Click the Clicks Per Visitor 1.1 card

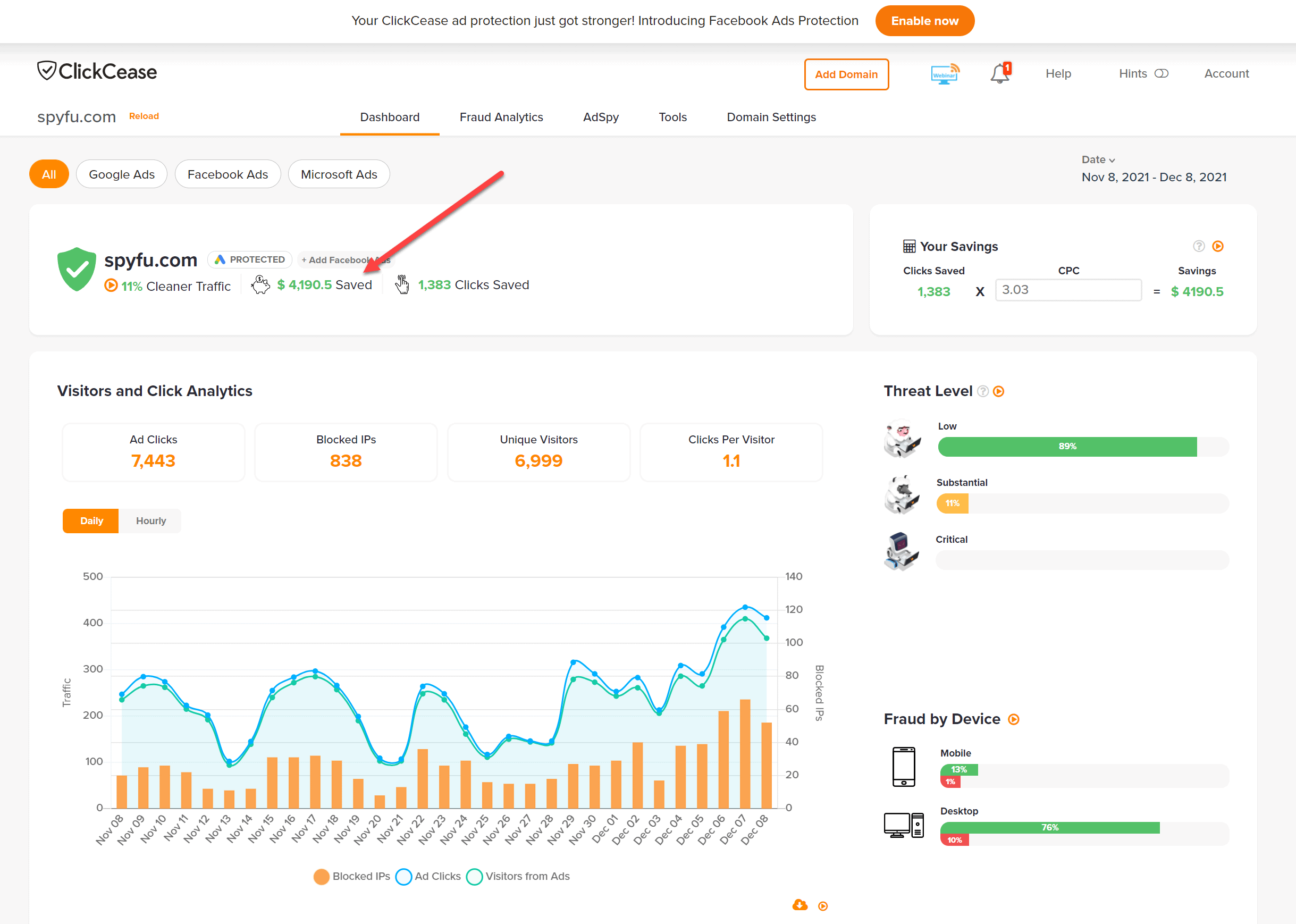point(731,452)
